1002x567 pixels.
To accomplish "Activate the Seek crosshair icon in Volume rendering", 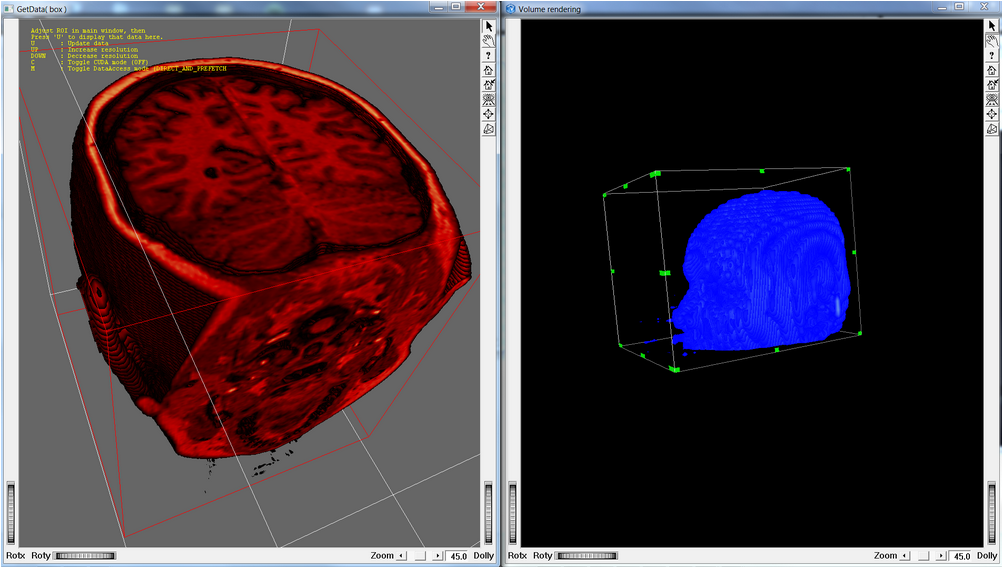I will [992, 114].
